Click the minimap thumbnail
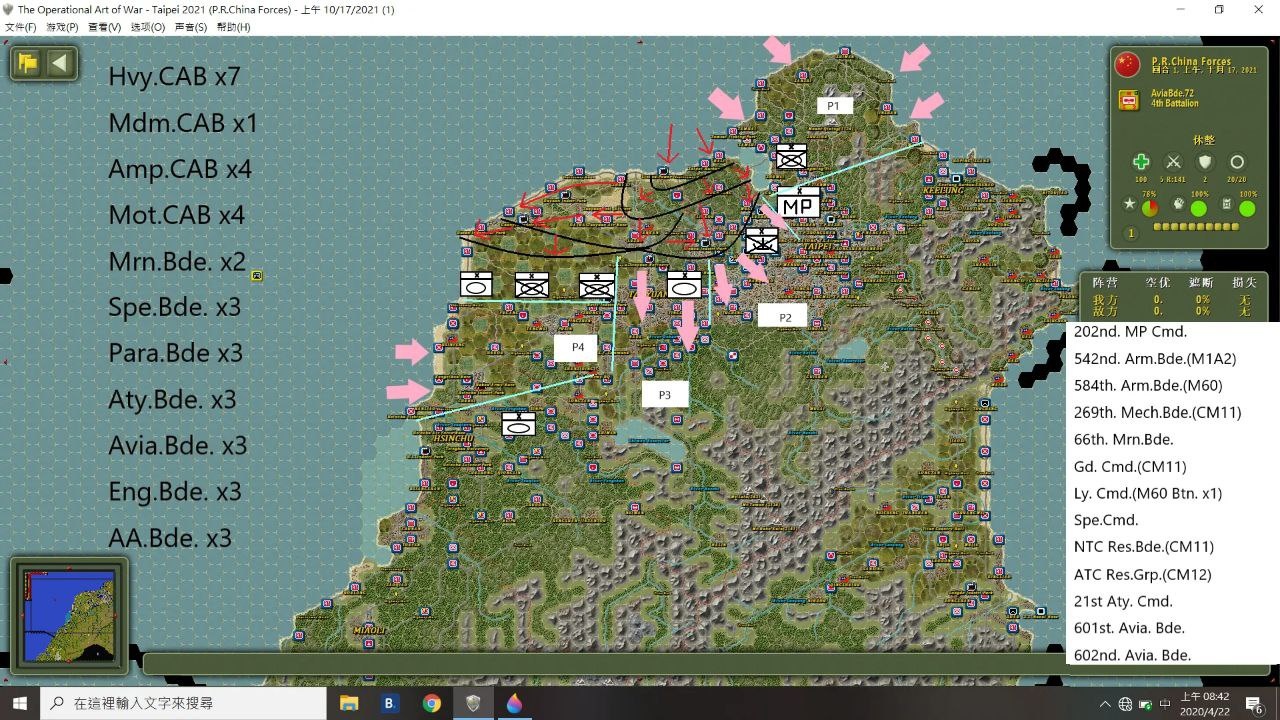The width and height of the screenshot is (1280, 720). point(69,616)
